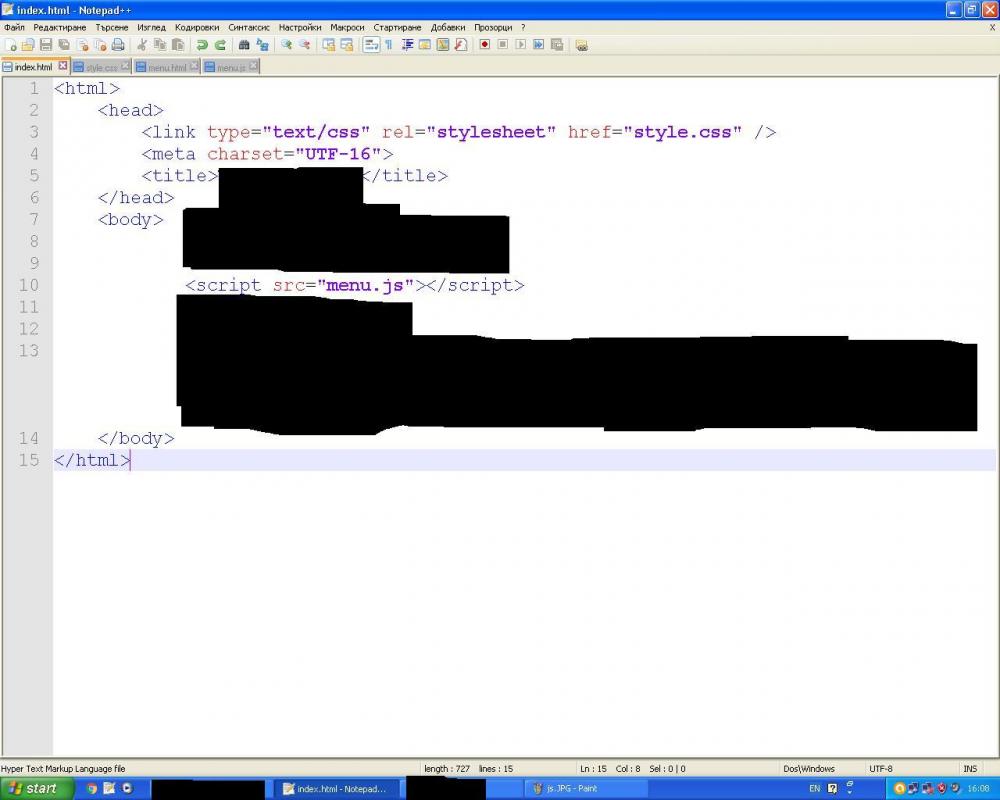Click the Copy icon
Viewport: 1000px width, 800px height.
160,45
